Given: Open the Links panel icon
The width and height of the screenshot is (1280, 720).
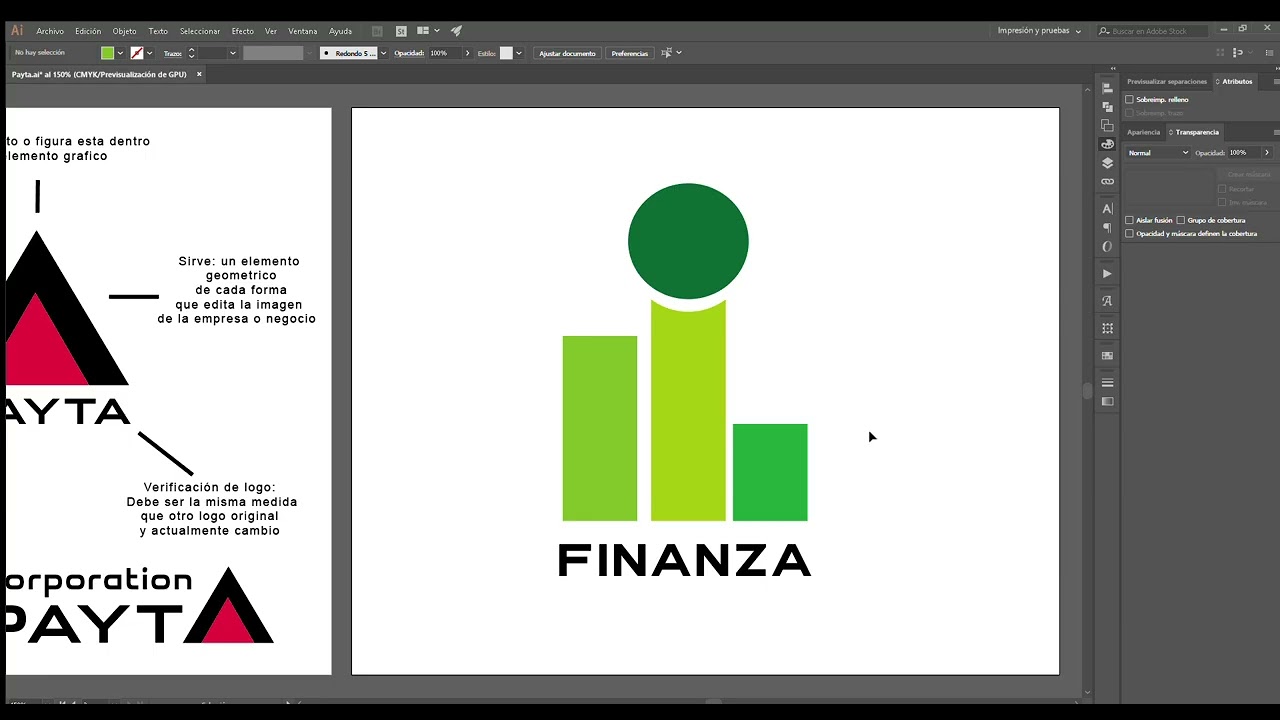Looking at the screenshot, I should 1107,182.
